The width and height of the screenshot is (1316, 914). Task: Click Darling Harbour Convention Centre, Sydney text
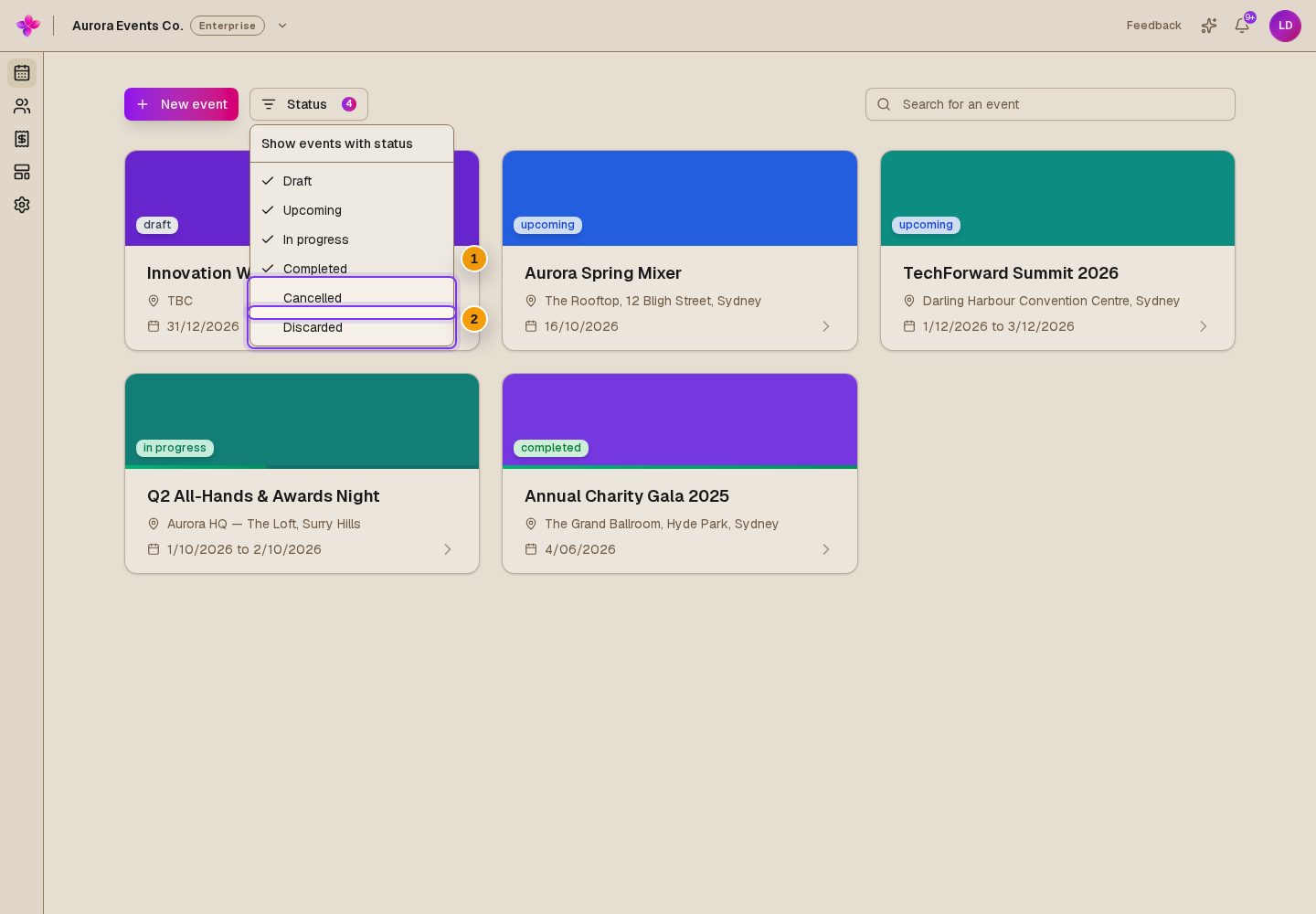point(1051,301)
